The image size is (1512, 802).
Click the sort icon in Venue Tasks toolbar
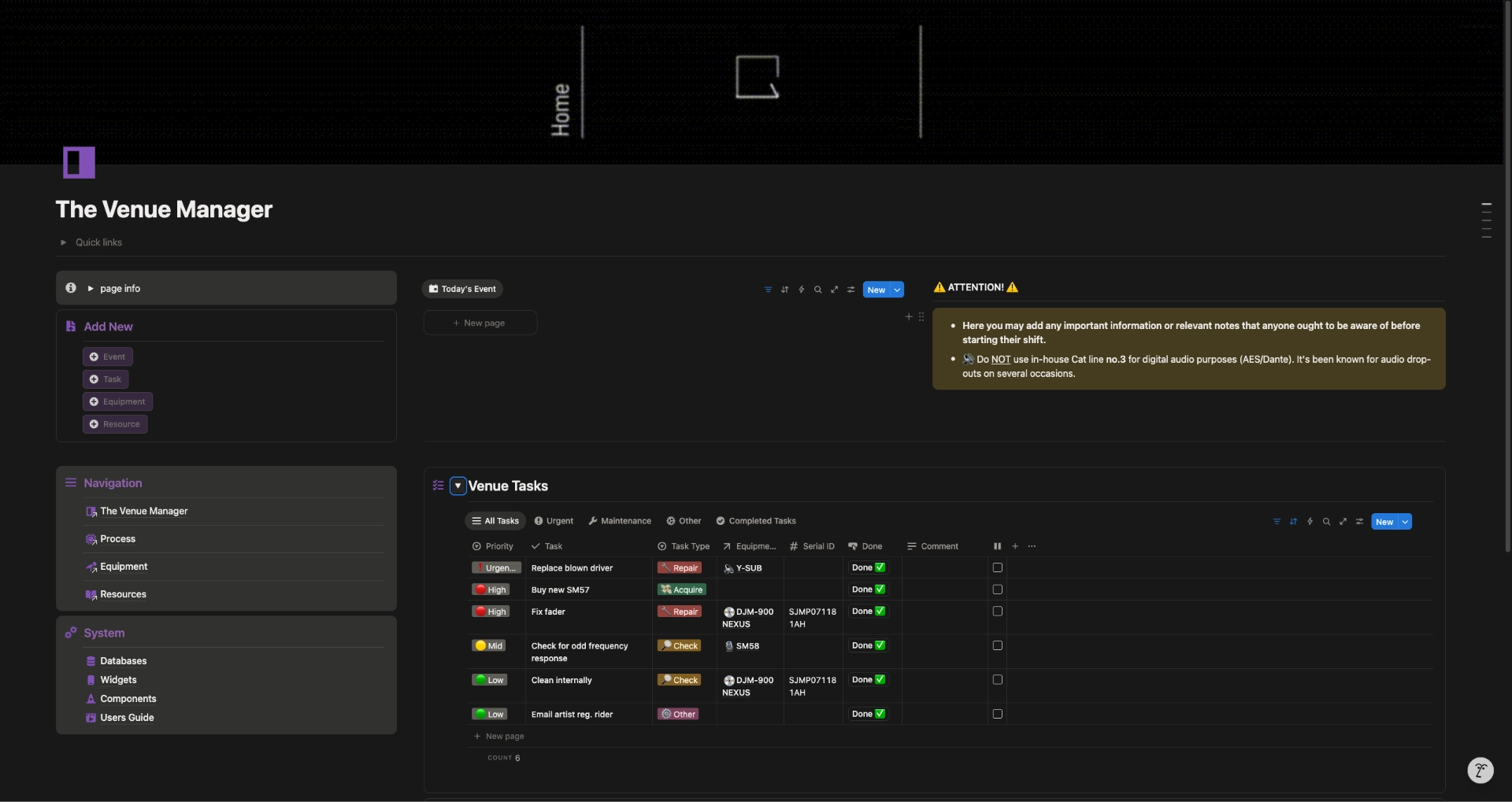[x=1293, y=522]
